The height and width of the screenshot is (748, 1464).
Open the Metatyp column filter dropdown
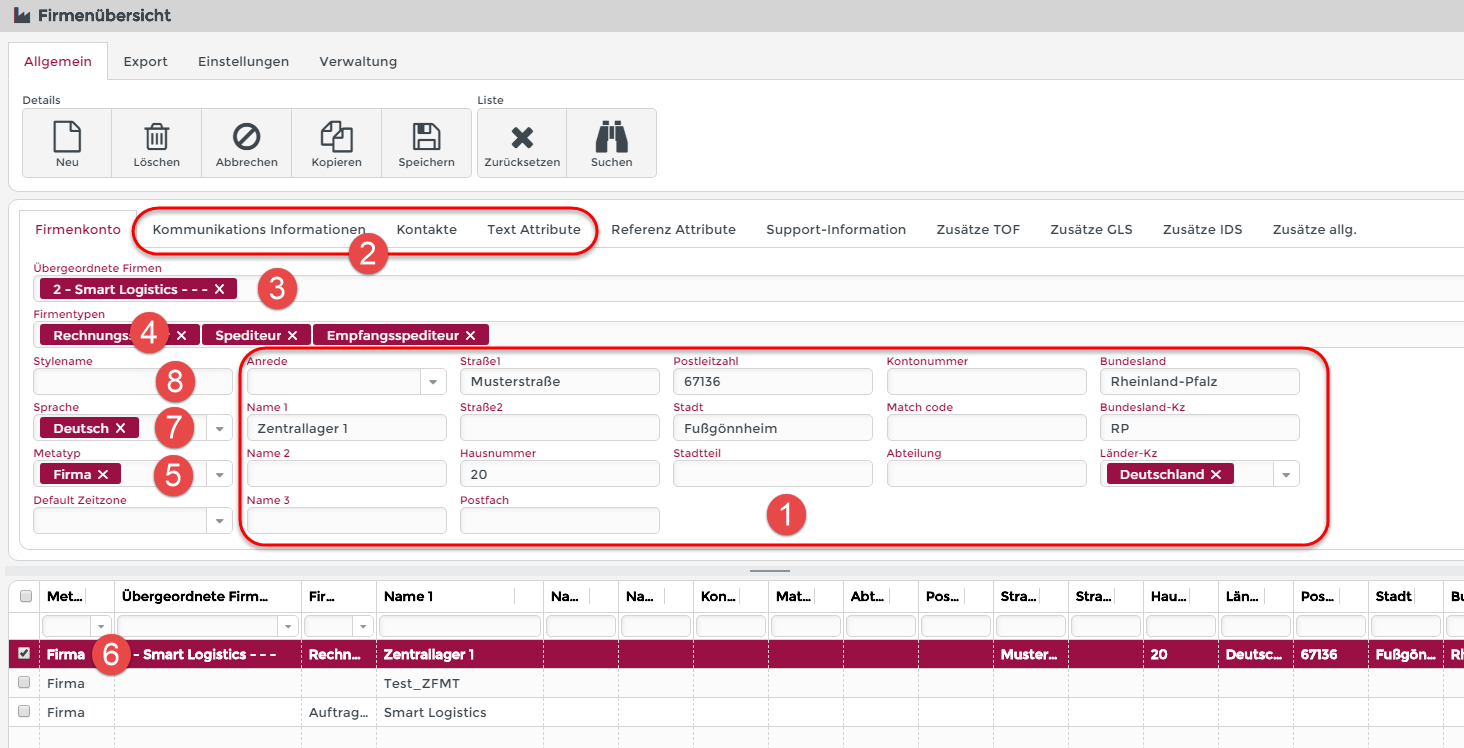pyautogui.click(x=99, y=626)
